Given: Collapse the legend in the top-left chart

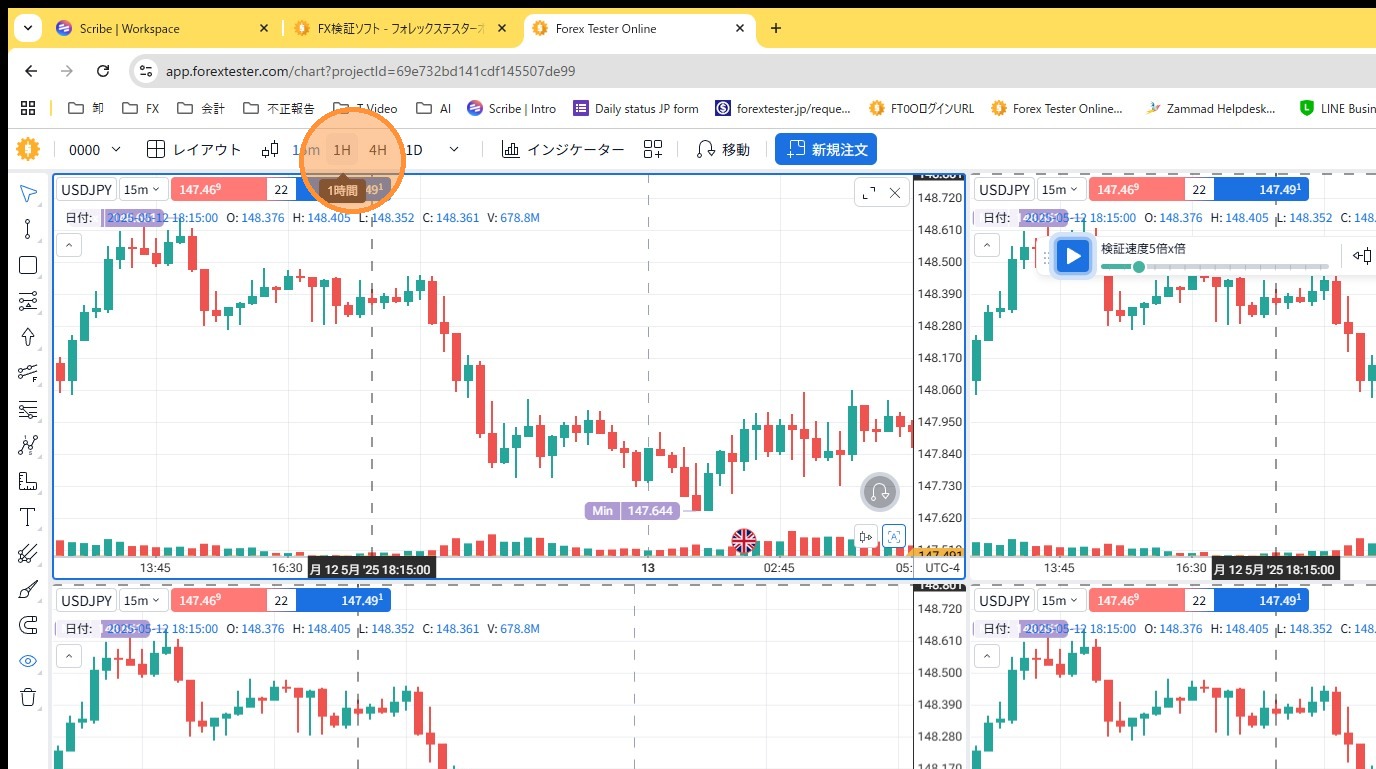Looking at the screenshot, I should [68, 245].
